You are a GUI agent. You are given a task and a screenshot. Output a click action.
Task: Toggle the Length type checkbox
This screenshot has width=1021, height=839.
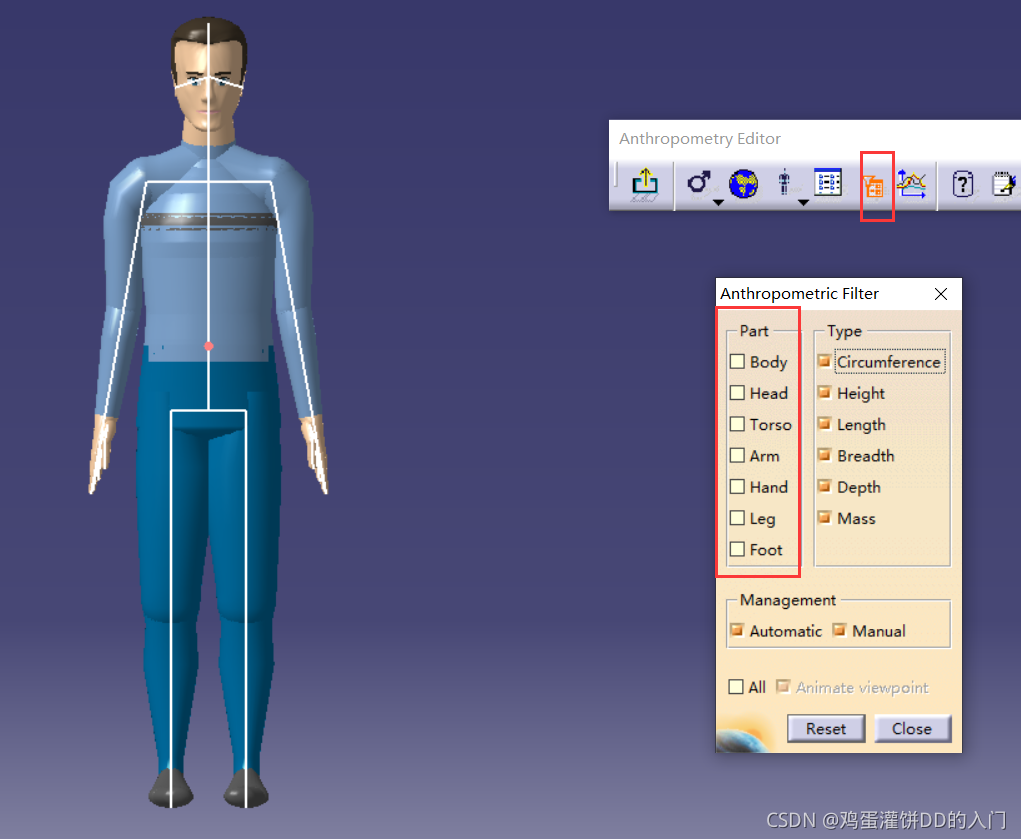coord(824,423)
